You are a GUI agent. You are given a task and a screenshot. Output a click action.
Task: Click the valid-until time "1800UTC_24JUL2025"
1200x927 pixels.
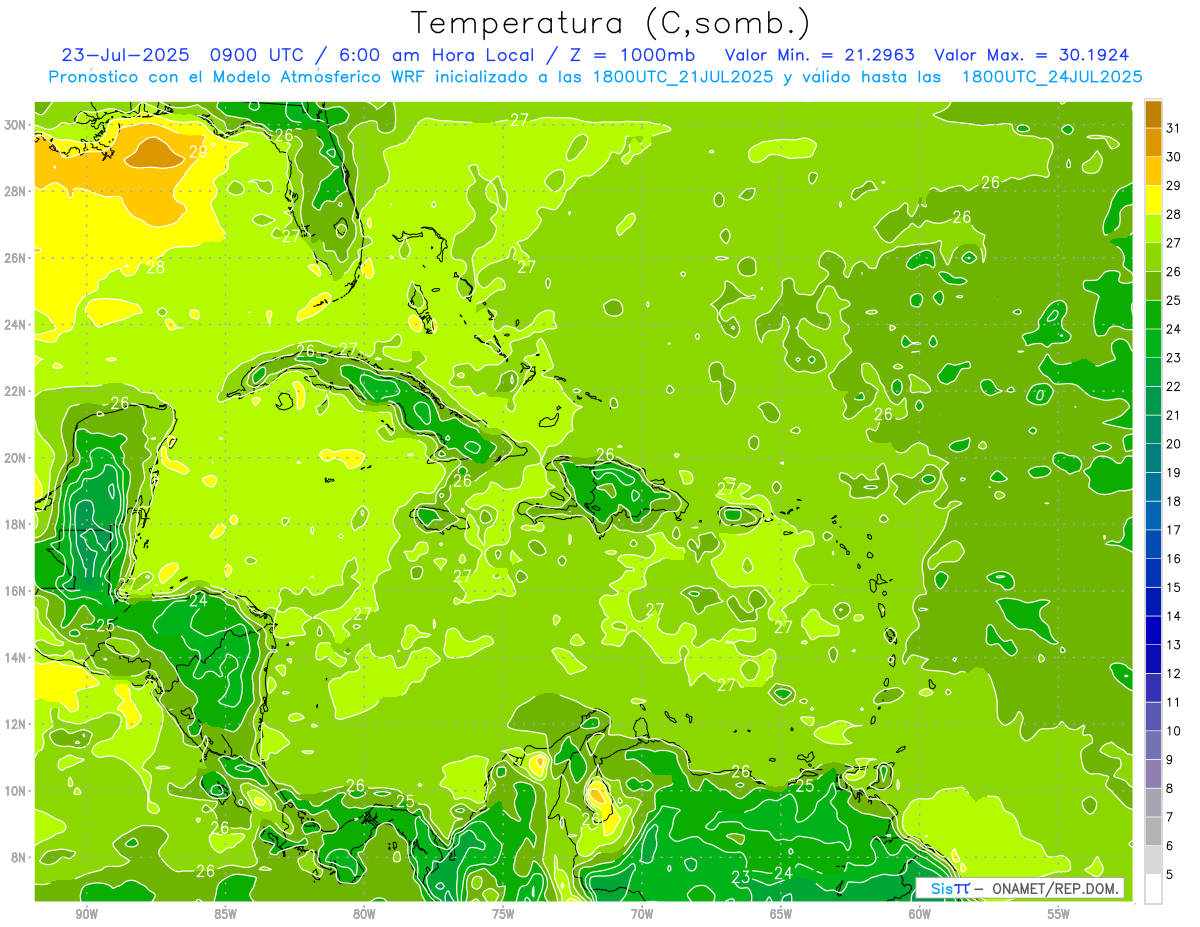pyautogui.click(x=1052, y=77)
